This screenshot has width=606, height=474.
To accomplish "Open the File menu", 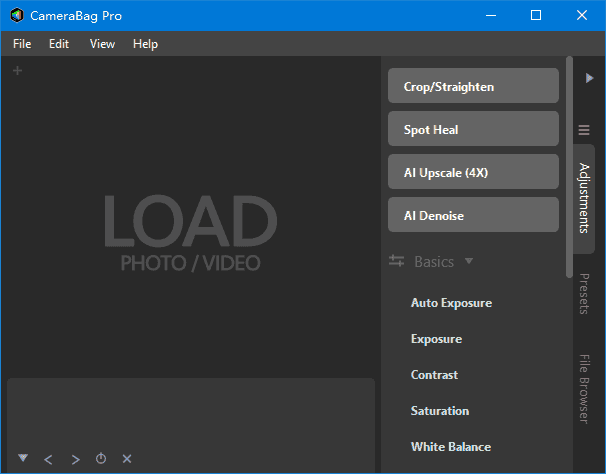I will (x=22, y=44).
